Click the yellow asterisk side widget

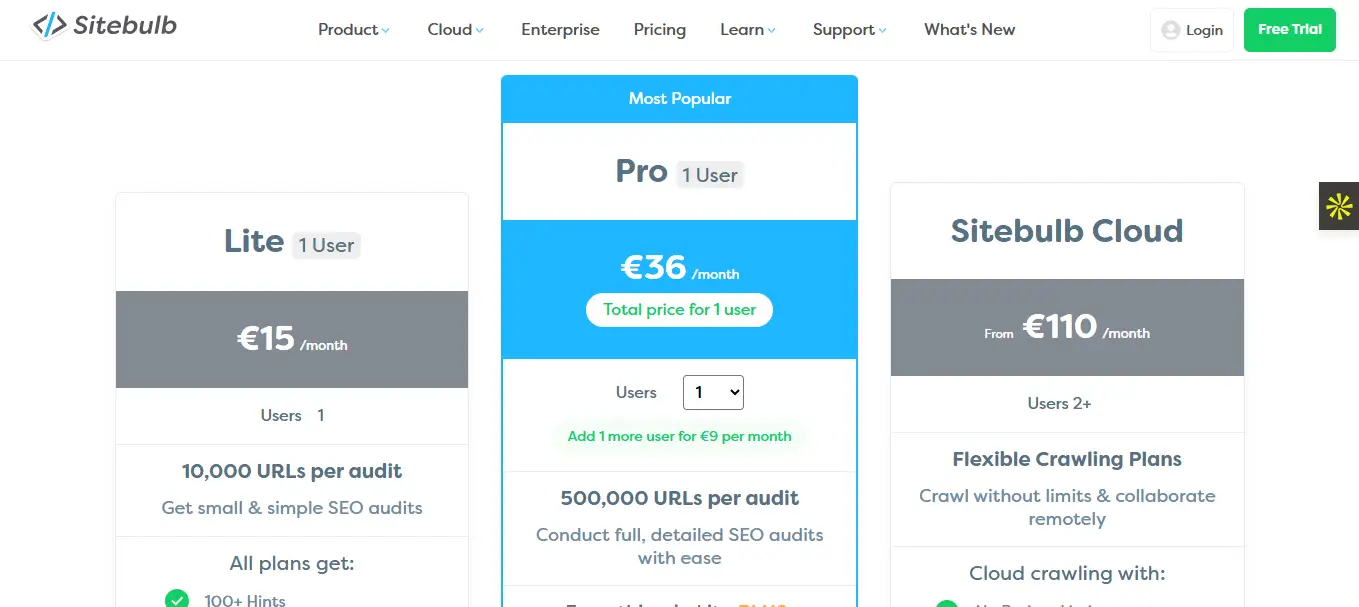pos(1338,206)
